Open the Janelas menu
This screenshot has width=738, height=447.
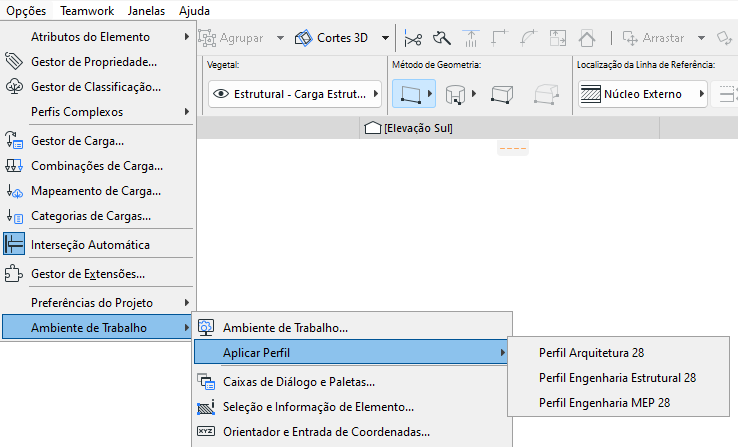tap(146, 10)
